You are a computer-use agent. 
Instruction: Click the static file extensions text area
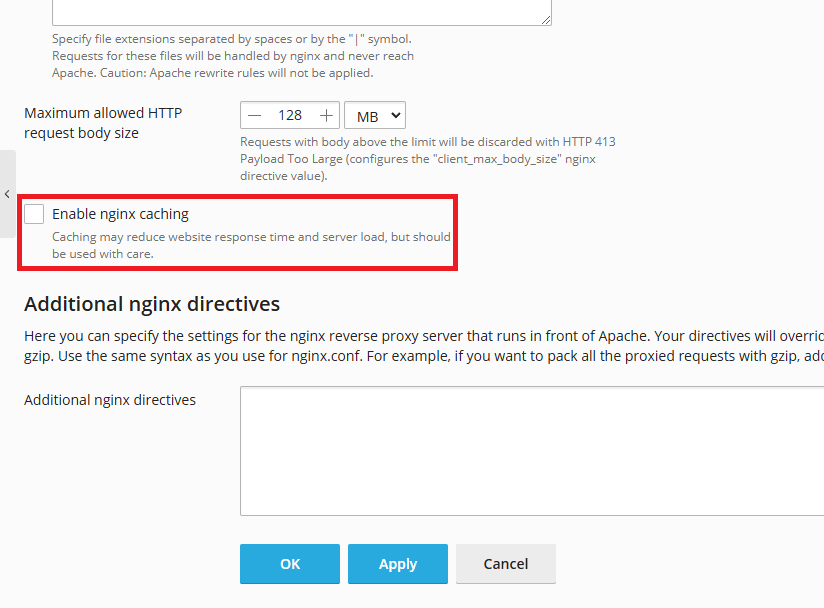(x=302, y=12)
